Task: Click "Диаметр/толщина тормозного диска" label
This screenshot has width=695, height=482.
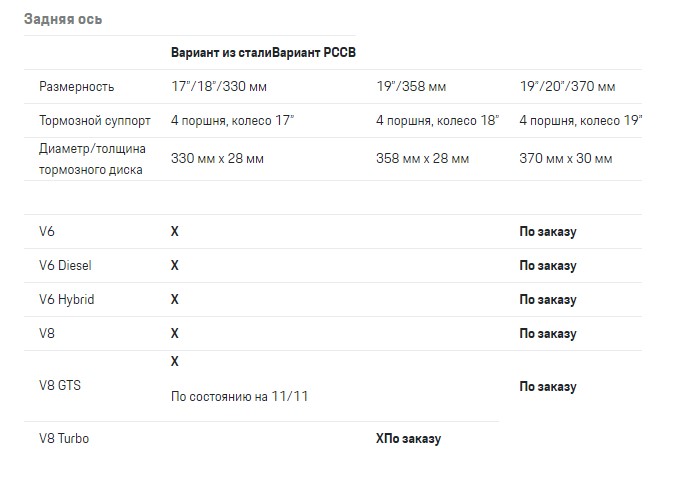Action: pyautogui.click(x=92, y=159)
